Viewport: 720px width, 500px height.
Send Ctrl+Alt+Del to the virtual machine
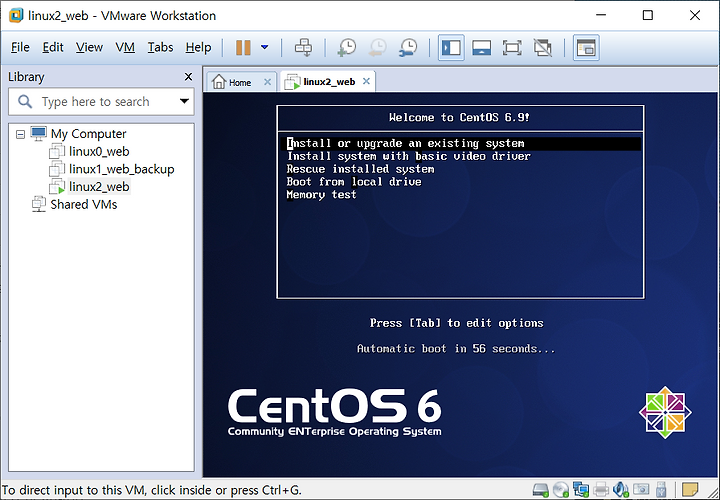coord(304,47)
